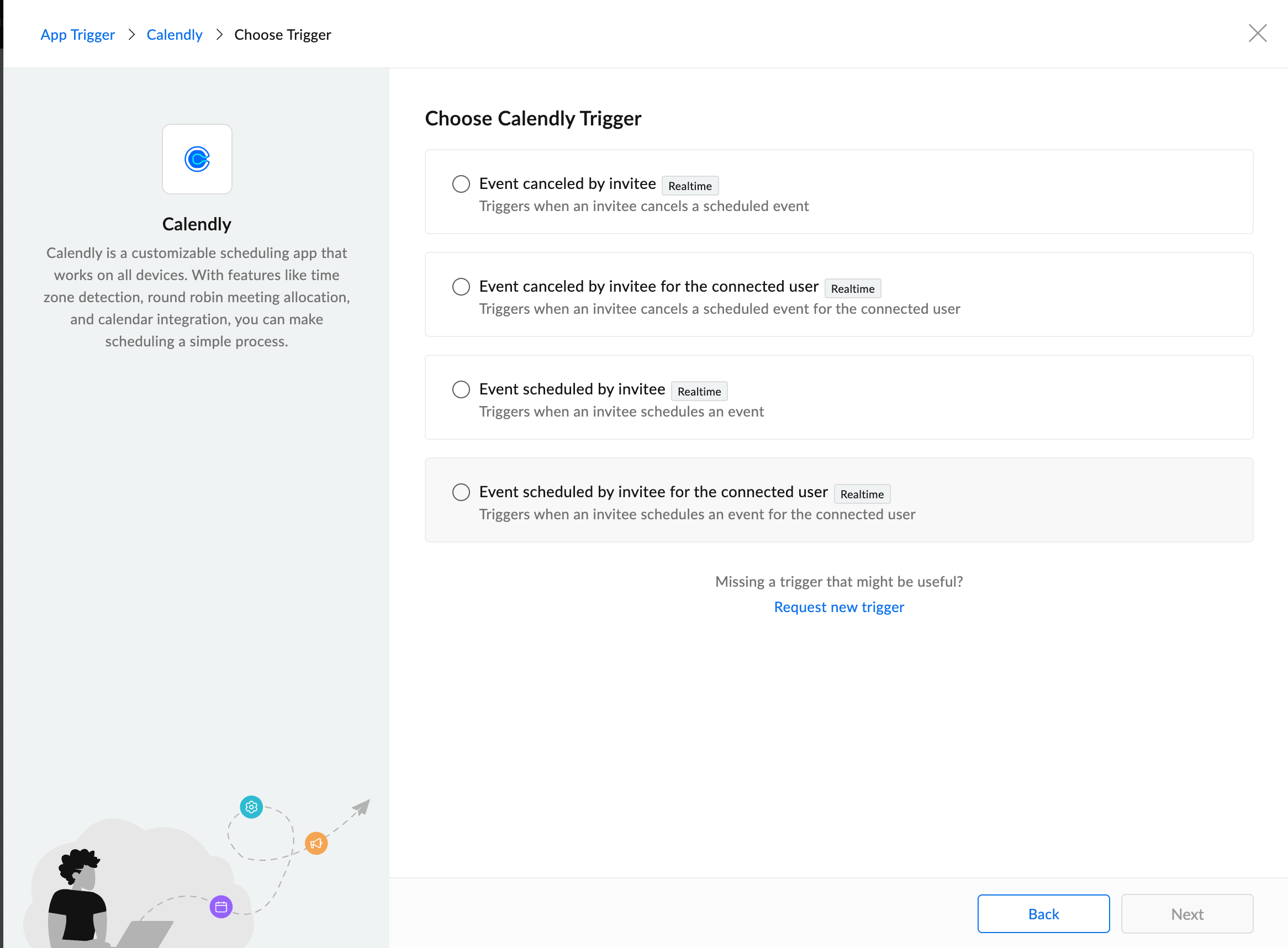The height and width of the screenshot is (948, 1288).
Task: Click Realtime badge on Event scheduled by invitee
Action: click(699, 391)
